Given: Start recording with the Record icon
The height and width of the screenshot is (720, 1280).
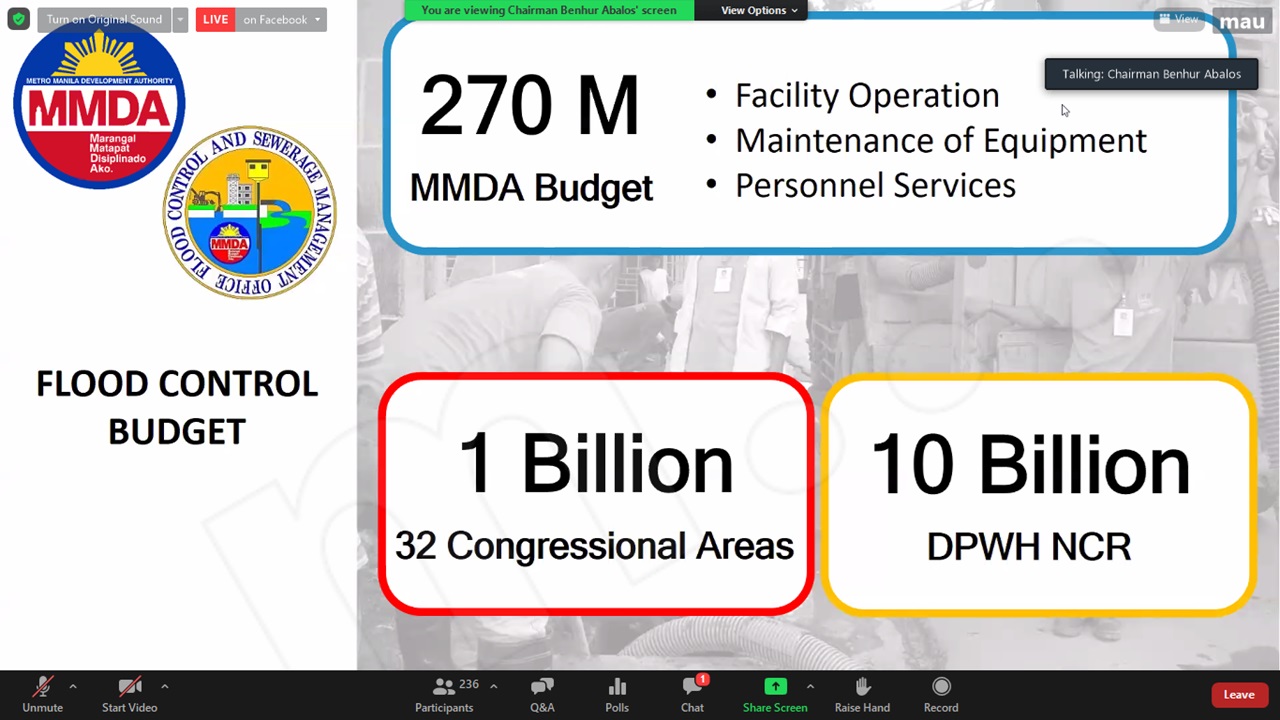Looking at the screenshot, I should tap(940, 694).
